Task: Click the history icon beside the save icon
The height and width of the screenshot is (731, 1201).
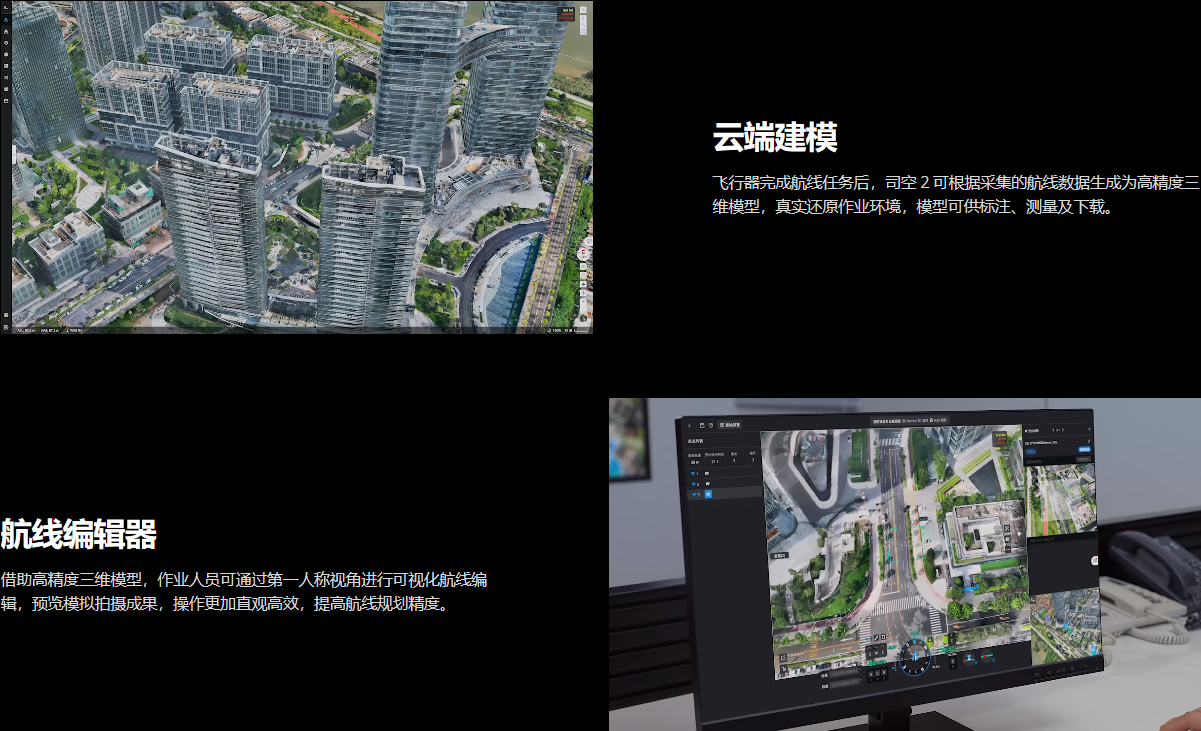Action: click(x=711, y=424)
